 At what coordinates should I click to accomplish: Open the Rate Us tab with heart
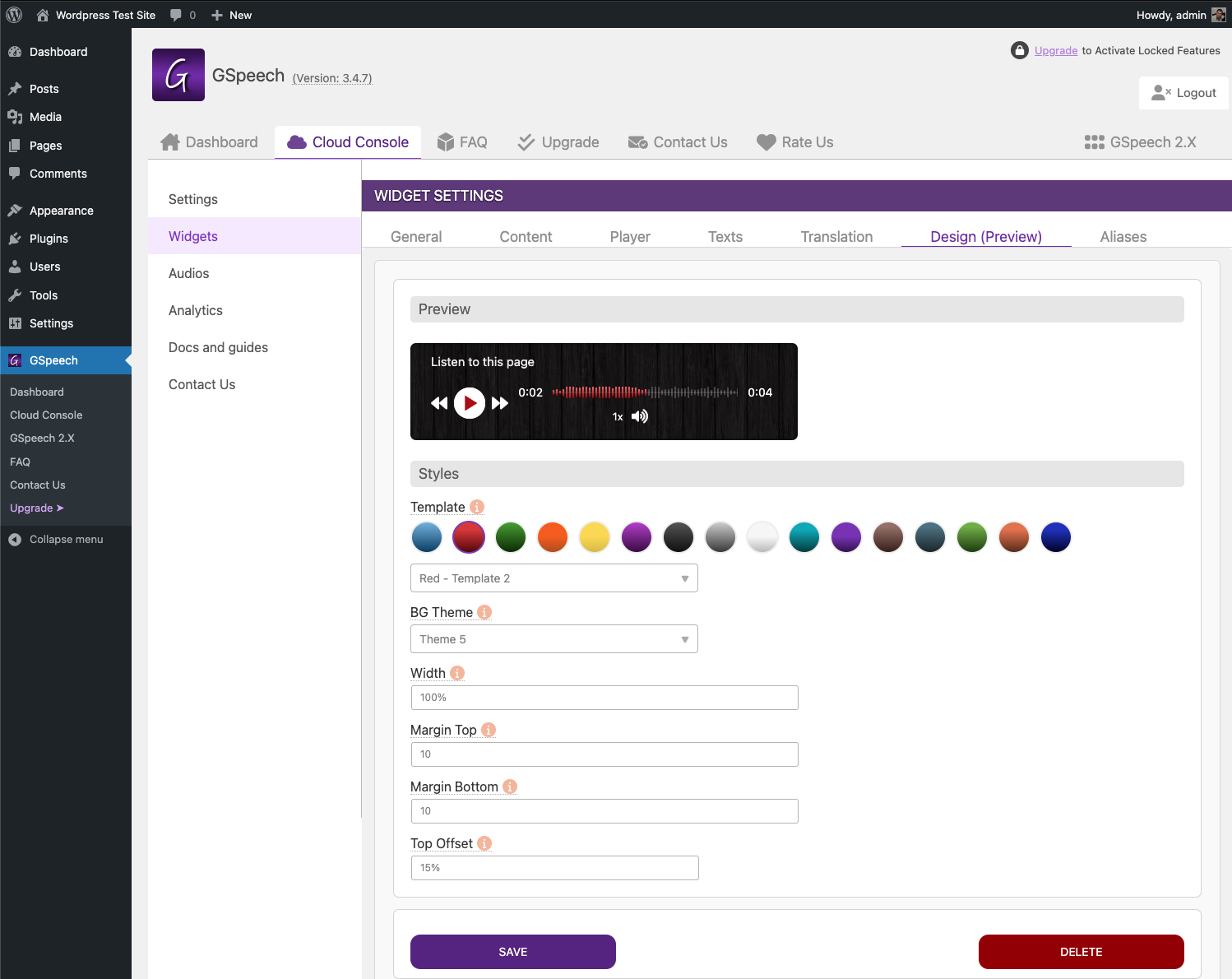[x=795, y=142]
